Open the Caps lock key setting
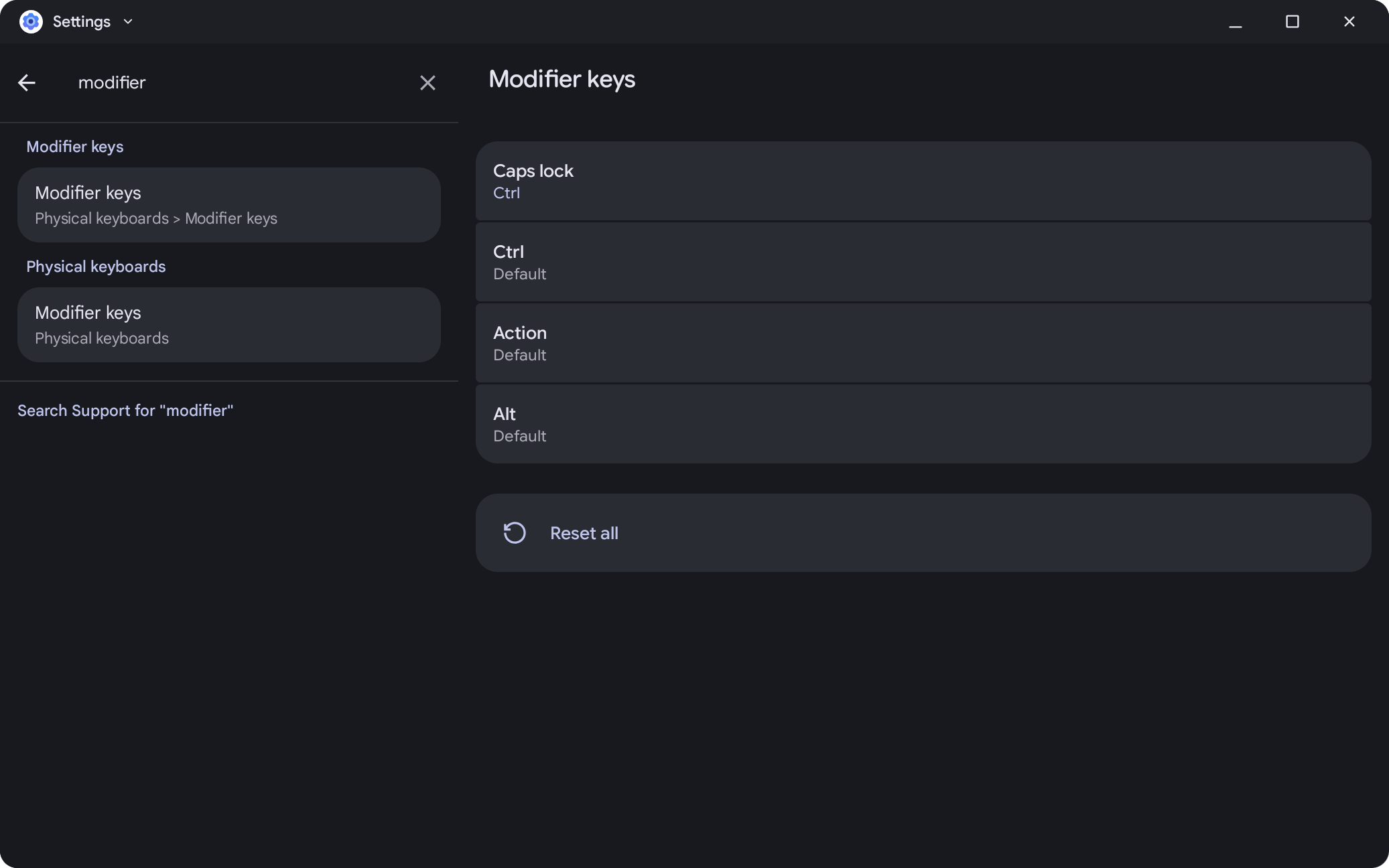 (x=923, y=181)
